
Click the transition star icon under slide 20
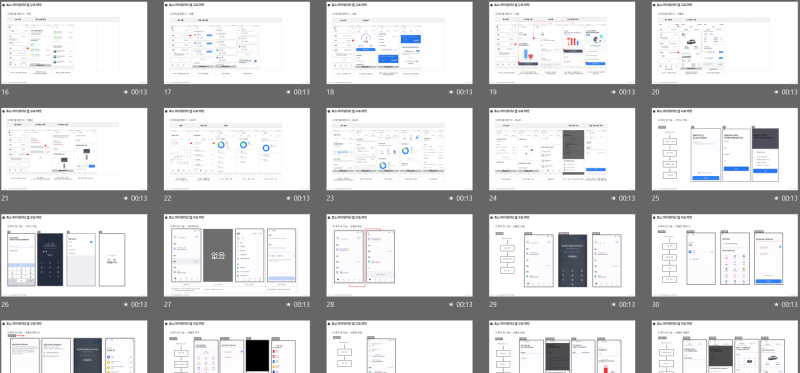click(x=777, y=92)
